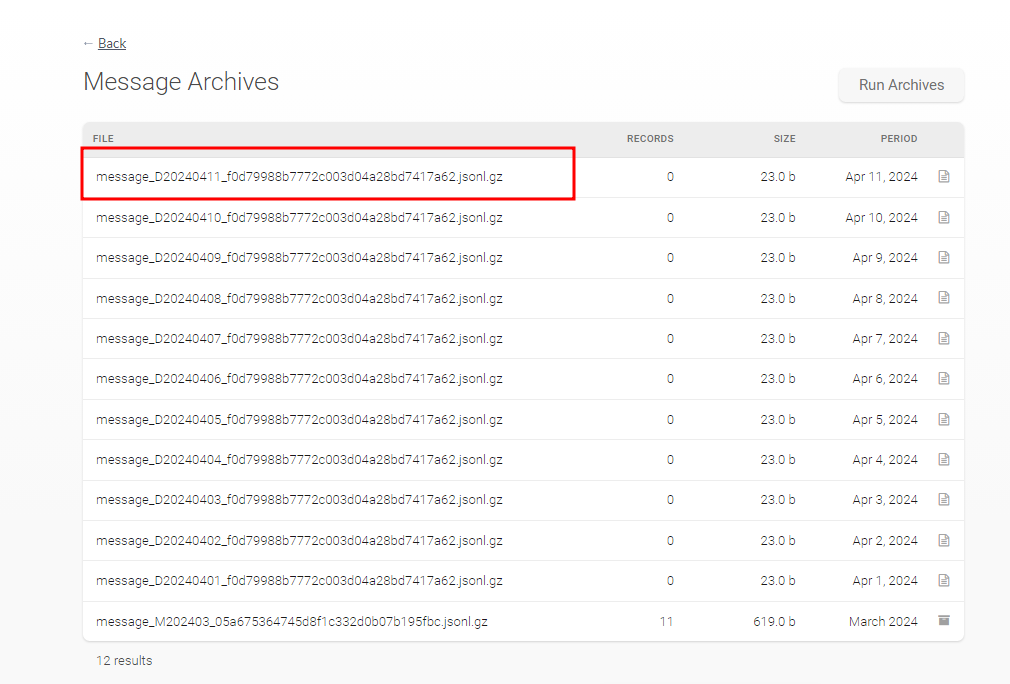Viewport: 1010px width, 684px height.
Task: Click the file icon for Apr 4, 2024 row
Action: click(943, 460)
